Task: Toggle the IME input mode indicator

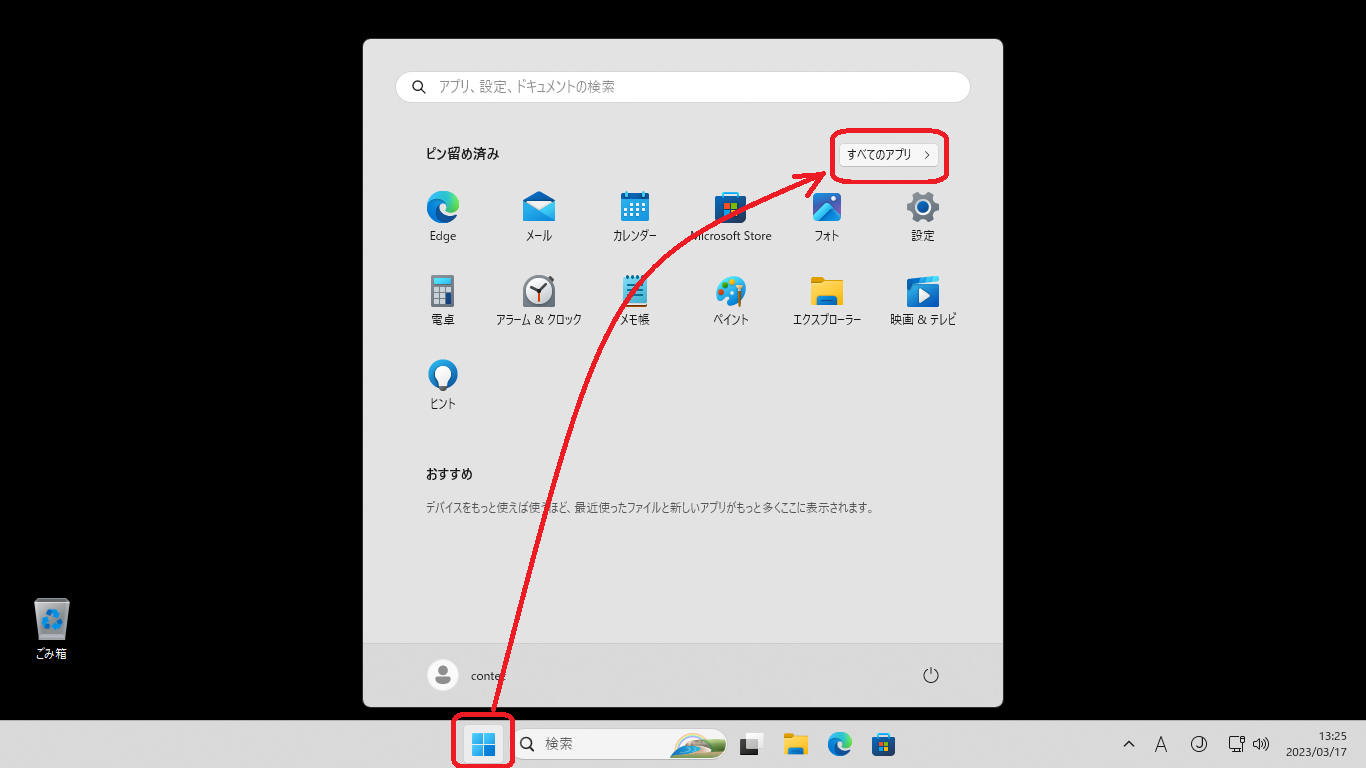Action: [x=1161, y=744]
